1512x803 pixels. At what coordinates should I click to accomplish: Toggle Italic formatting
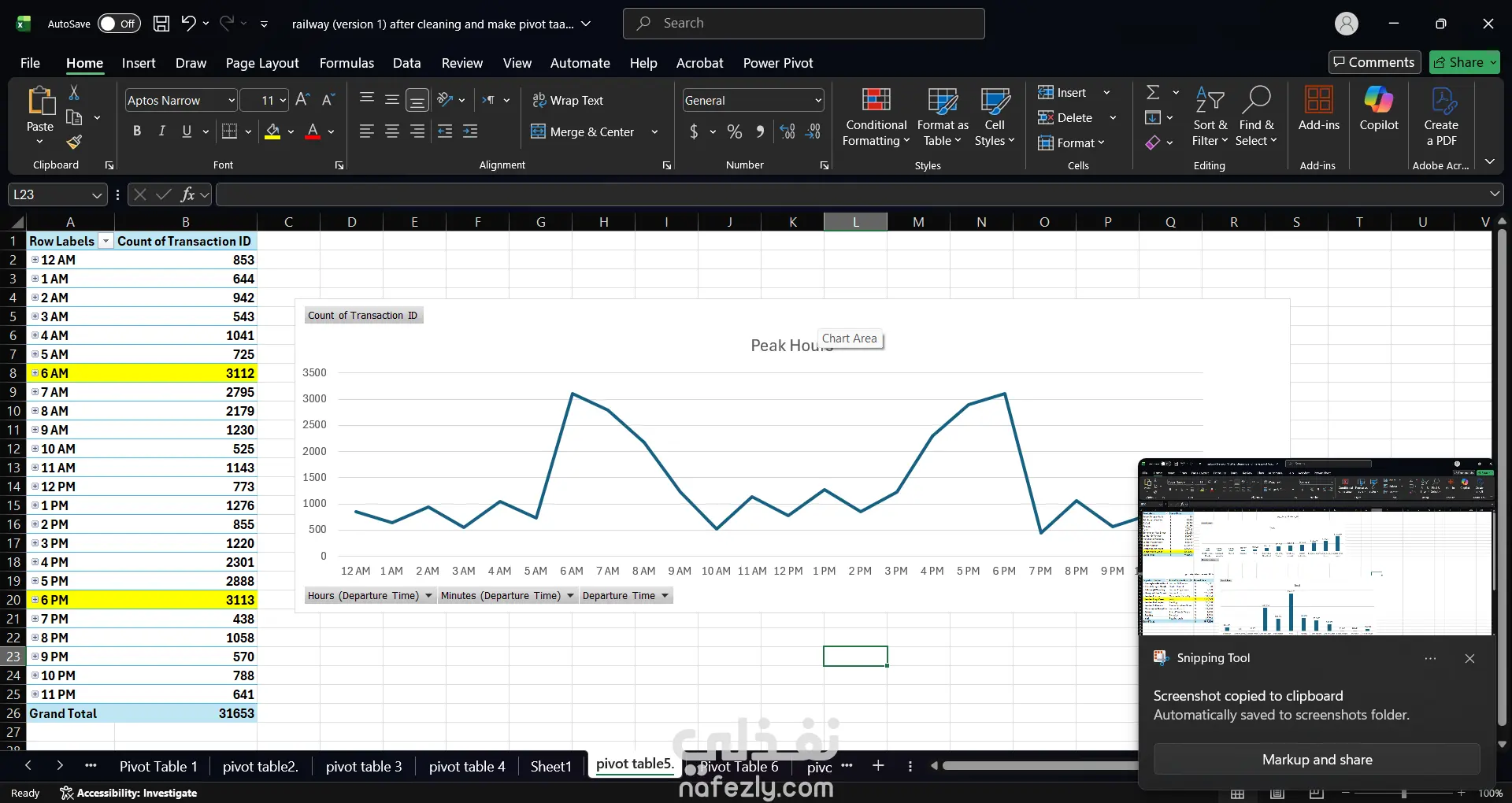(x=162, y=131)
